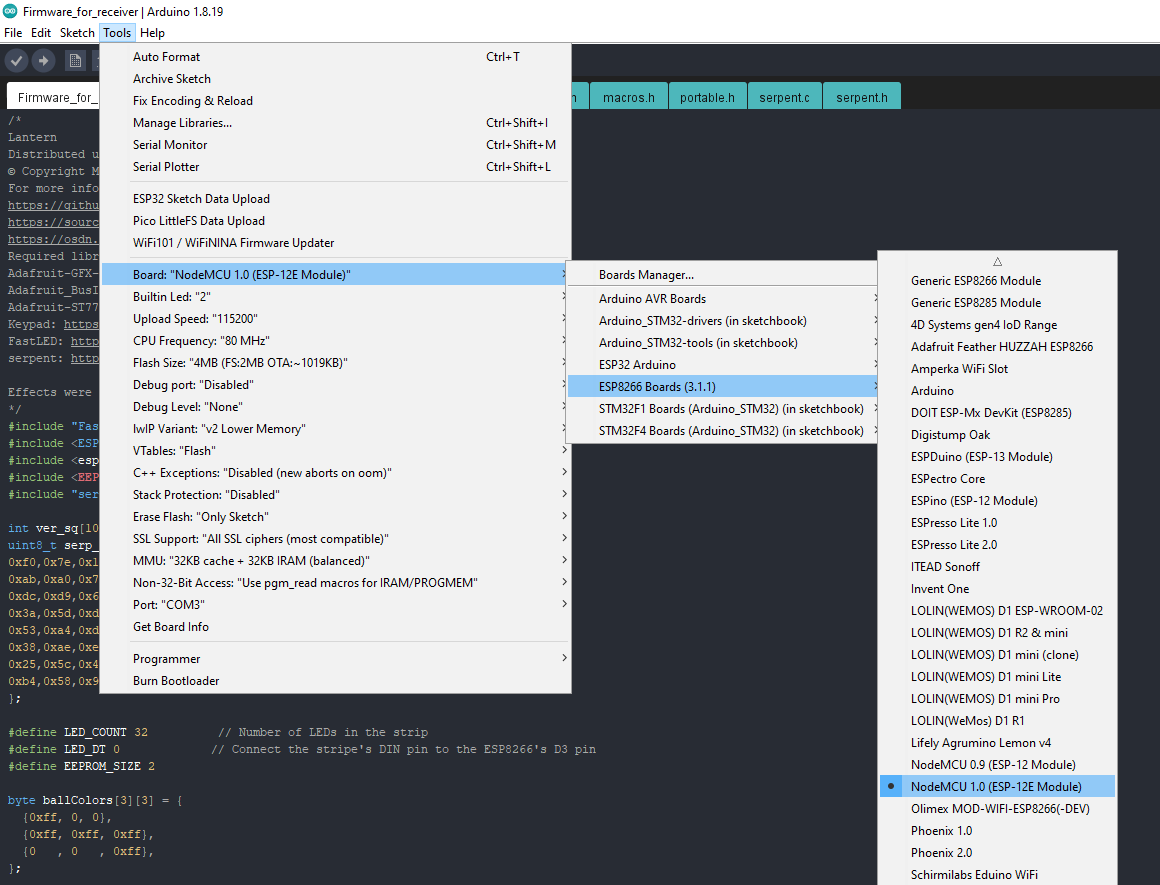Open the MMU 32KB cache submenu
Screen dimensions: 1160x885
[x=336, y=561]
